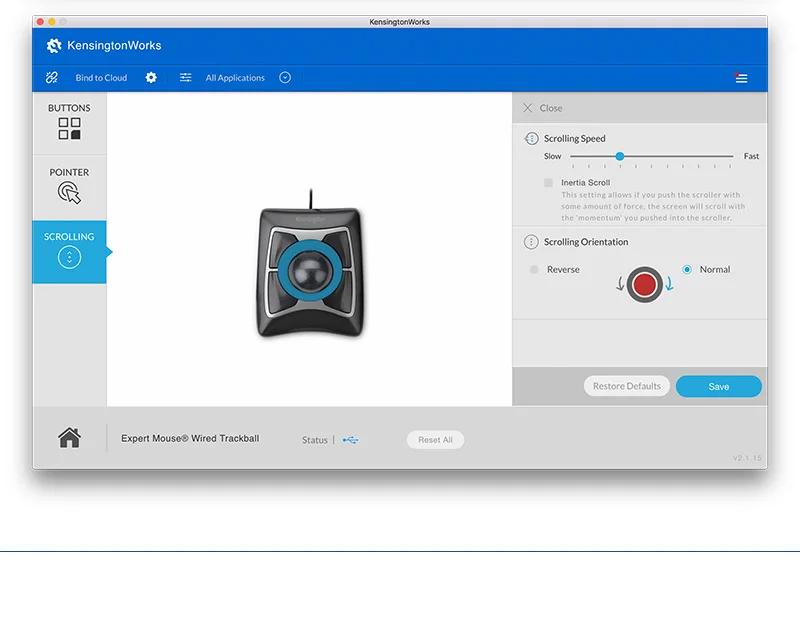Select the SCROLLING tab
Screen dimensions: 800x625
pos(69,252)
